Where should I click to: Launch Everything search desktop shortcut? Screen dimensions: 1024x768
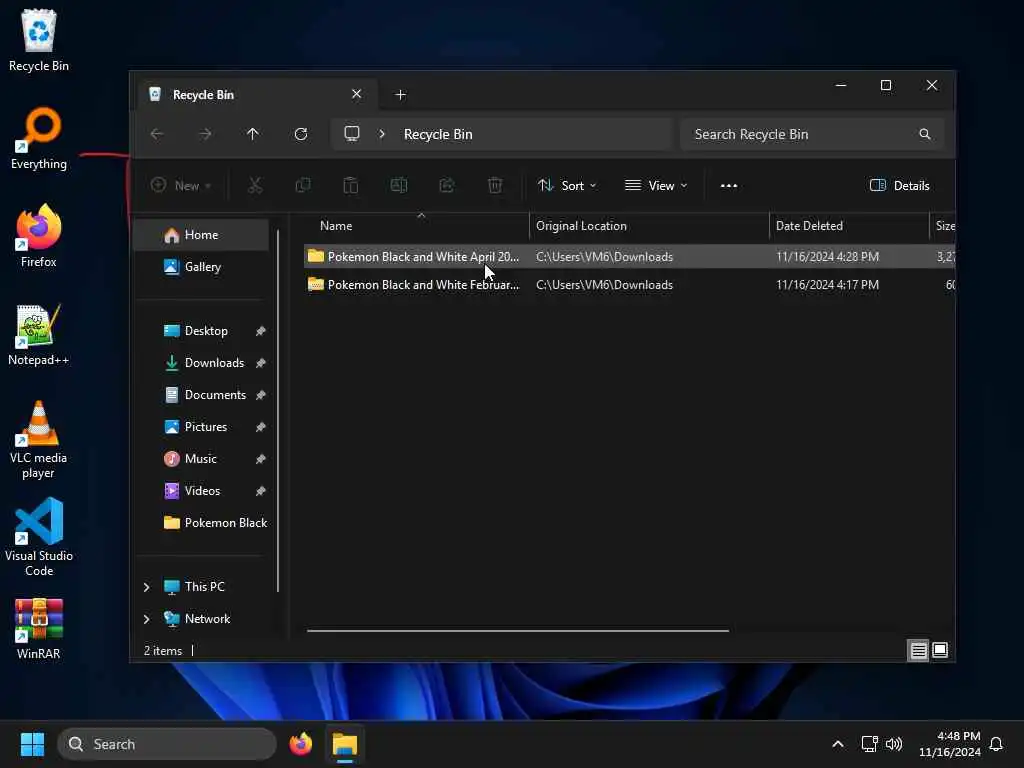[39, 138]
